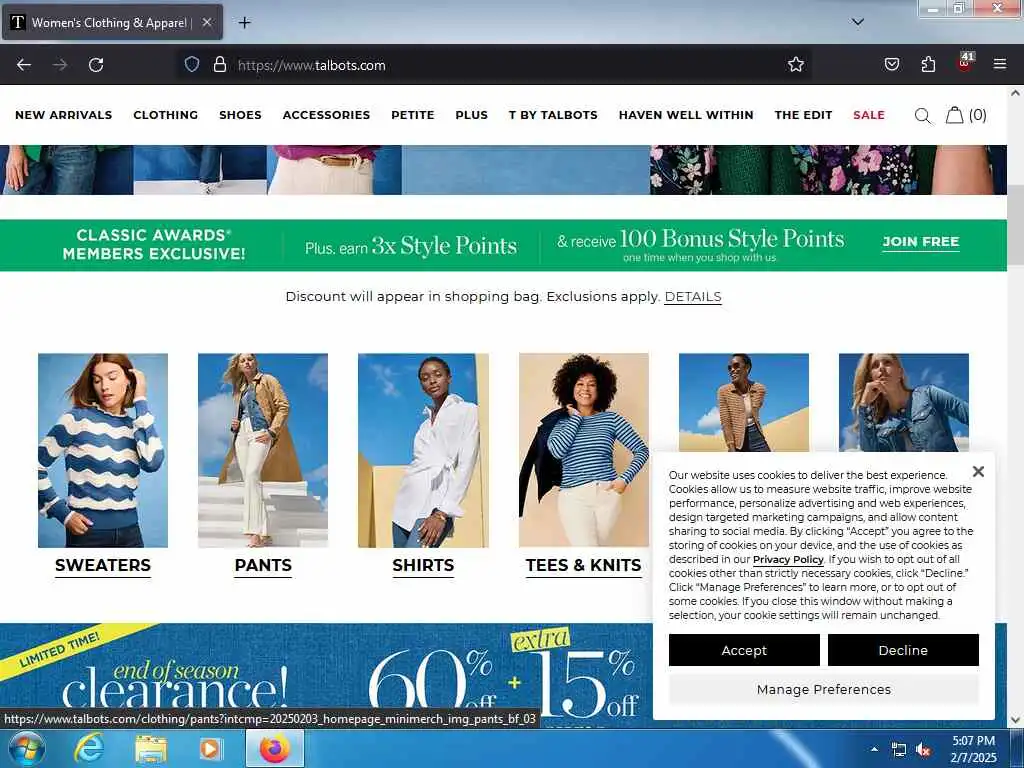Accept cookies with the Accept button

[x=744, y=650]
